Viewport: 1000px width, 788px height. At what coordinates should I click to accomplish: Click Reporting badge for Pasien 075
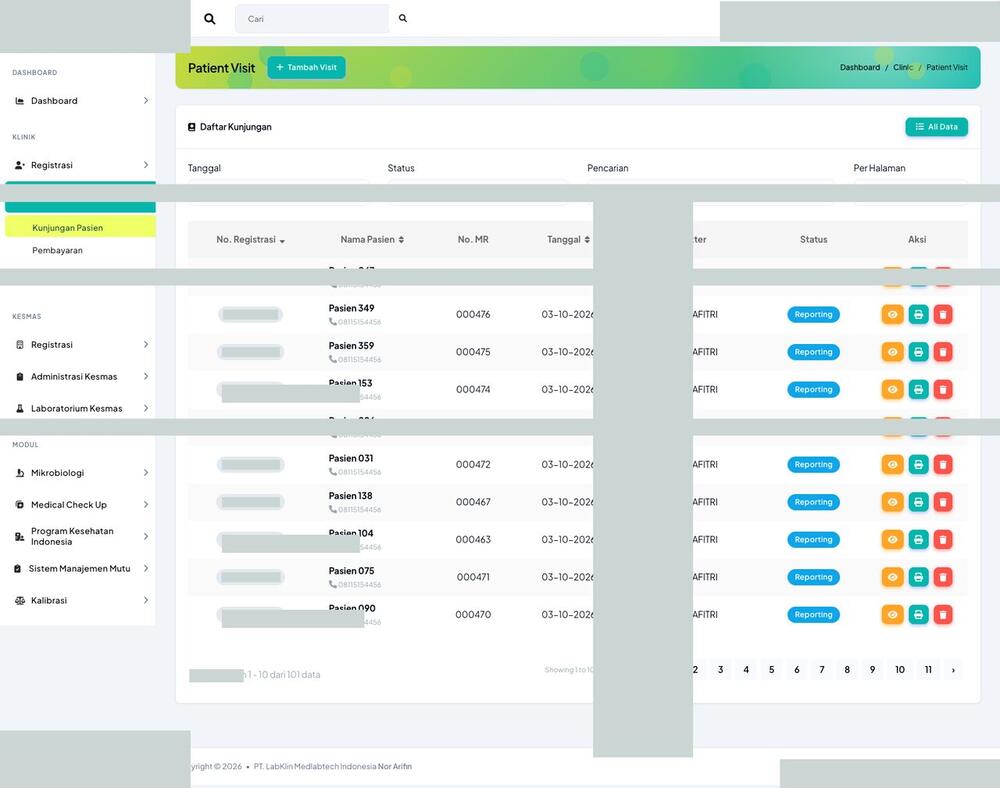pos(813,578)
